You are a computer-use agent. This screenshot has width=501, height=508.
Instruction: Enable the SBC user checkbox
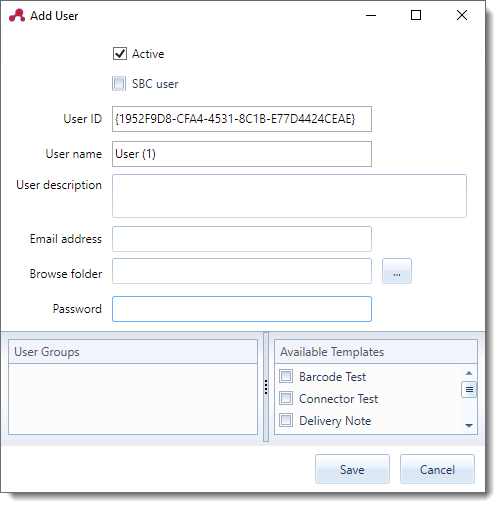(119, 84)
